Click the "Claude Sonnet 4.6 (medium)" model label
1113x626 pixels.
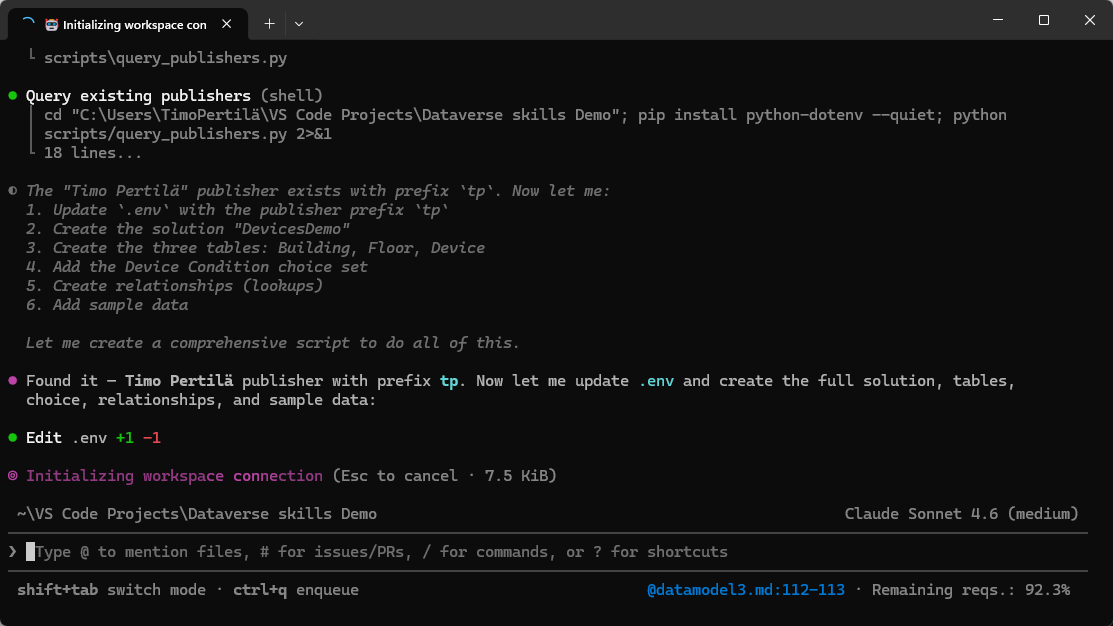pos(961,514)
